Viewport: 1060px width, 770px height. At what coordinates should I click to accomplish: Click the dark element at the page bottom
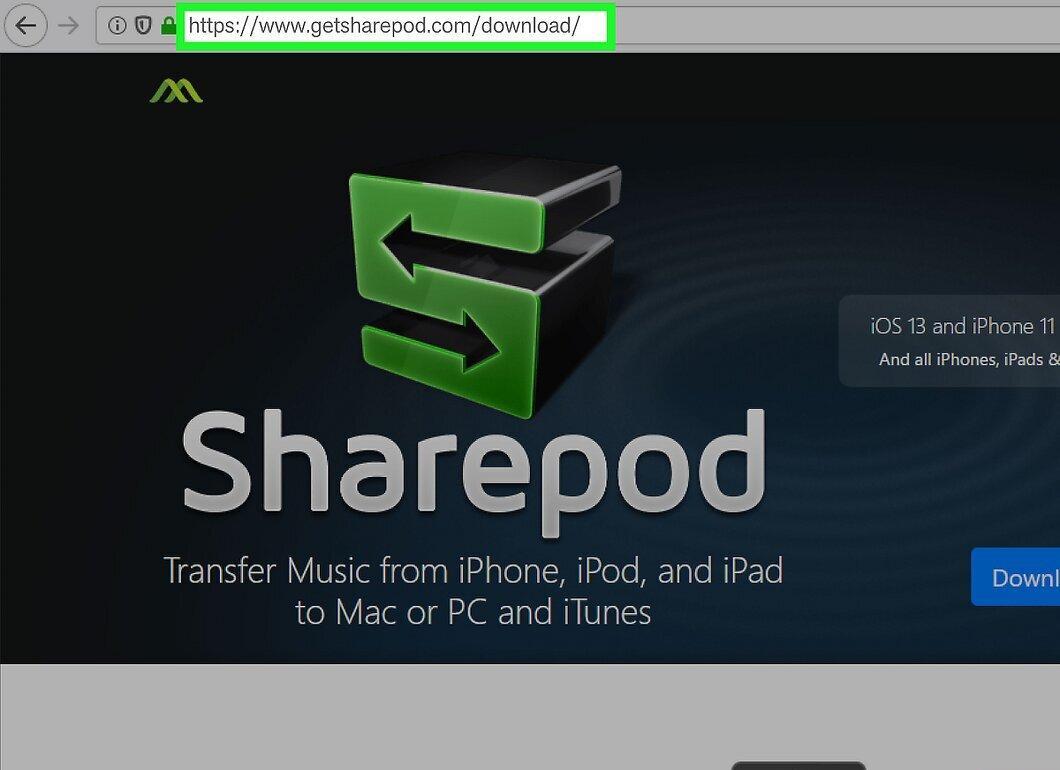[x=798, y=765]
